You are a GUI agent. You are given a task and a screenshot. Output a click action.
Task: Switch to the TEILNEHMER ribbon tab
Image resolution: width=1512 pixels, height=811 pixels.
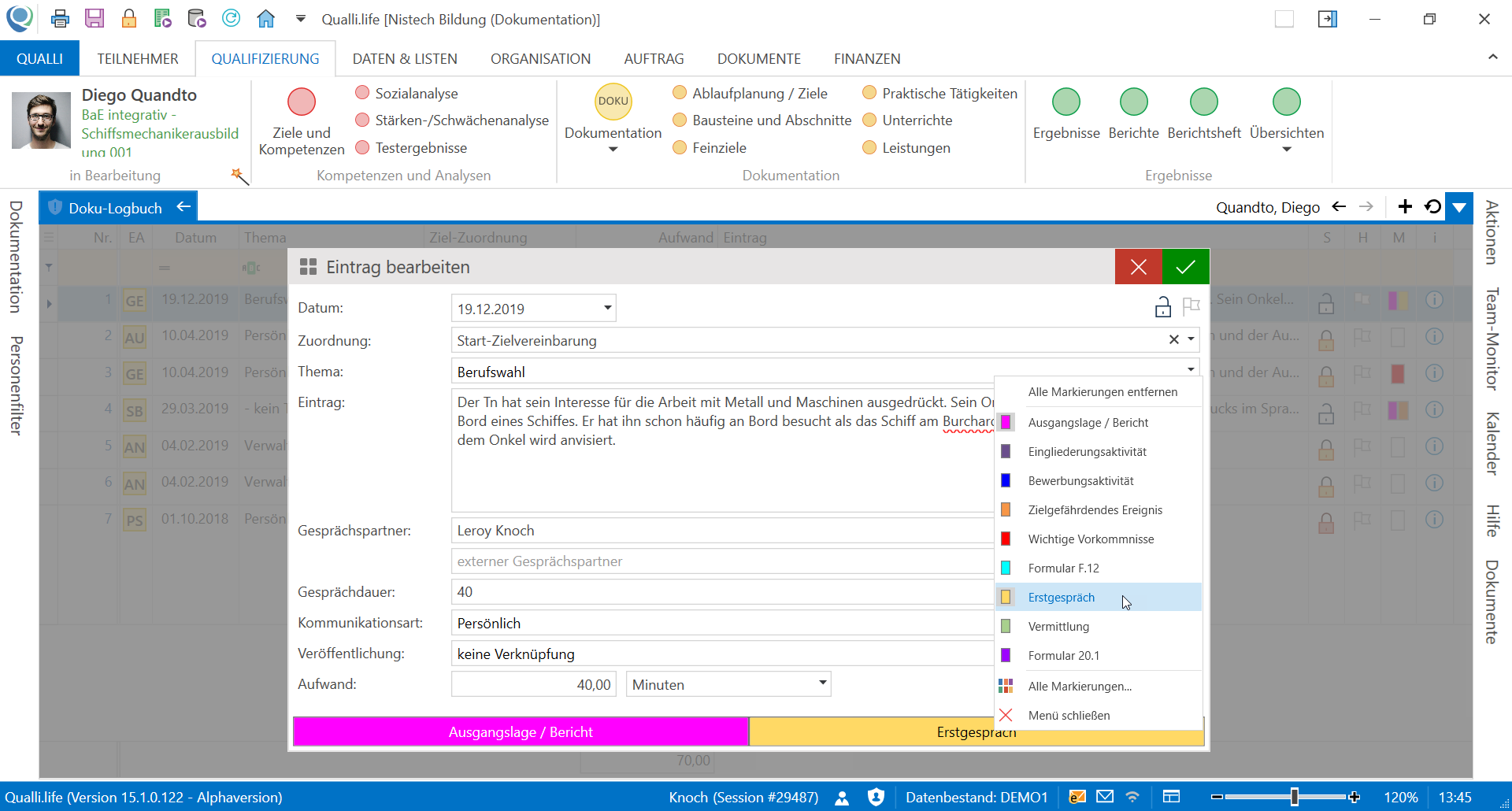138,58
